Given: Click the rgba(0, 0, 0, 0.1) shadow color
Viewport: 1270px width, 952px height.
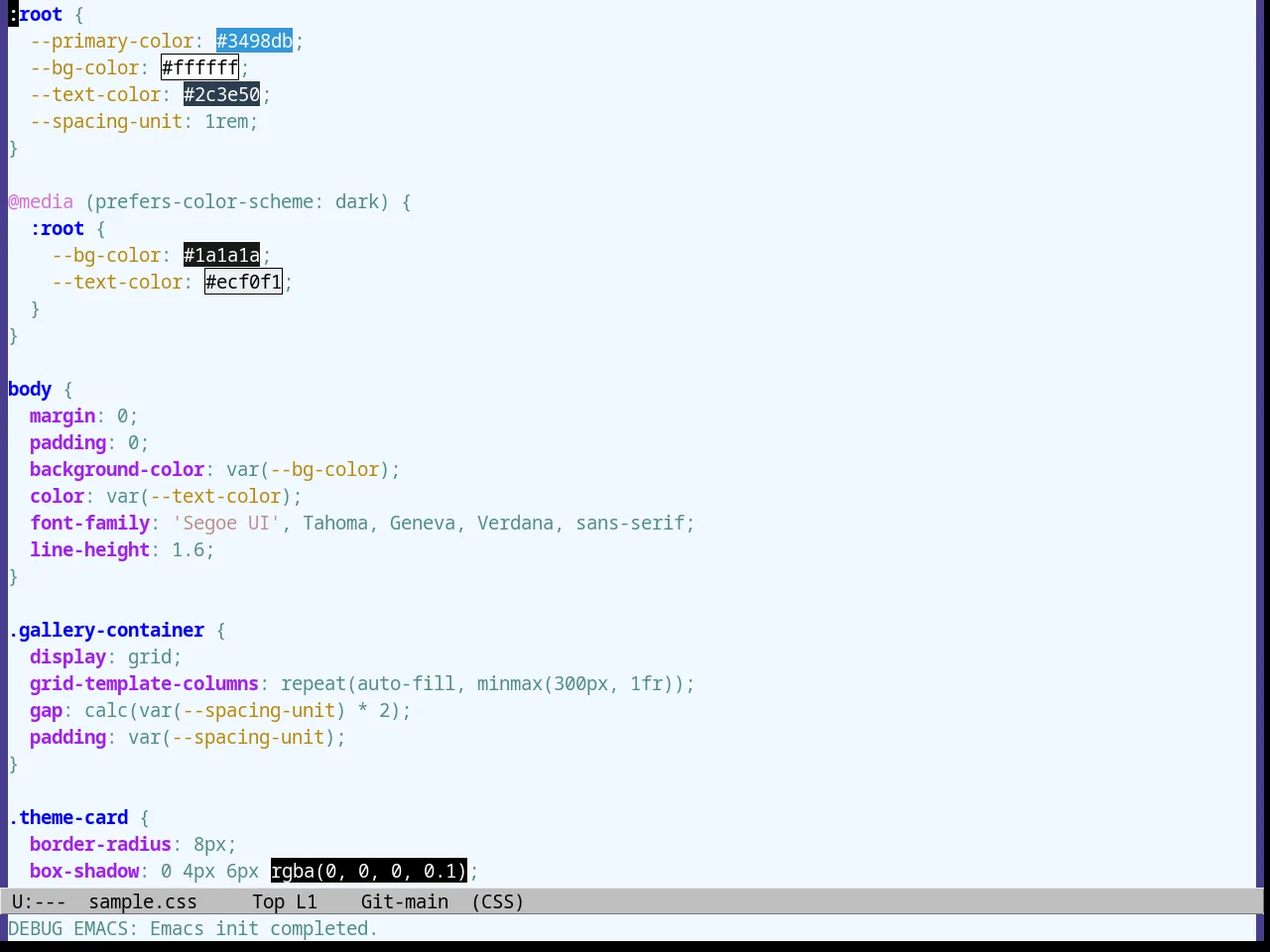Looking at the screenshot, I should tap(368, 871).
